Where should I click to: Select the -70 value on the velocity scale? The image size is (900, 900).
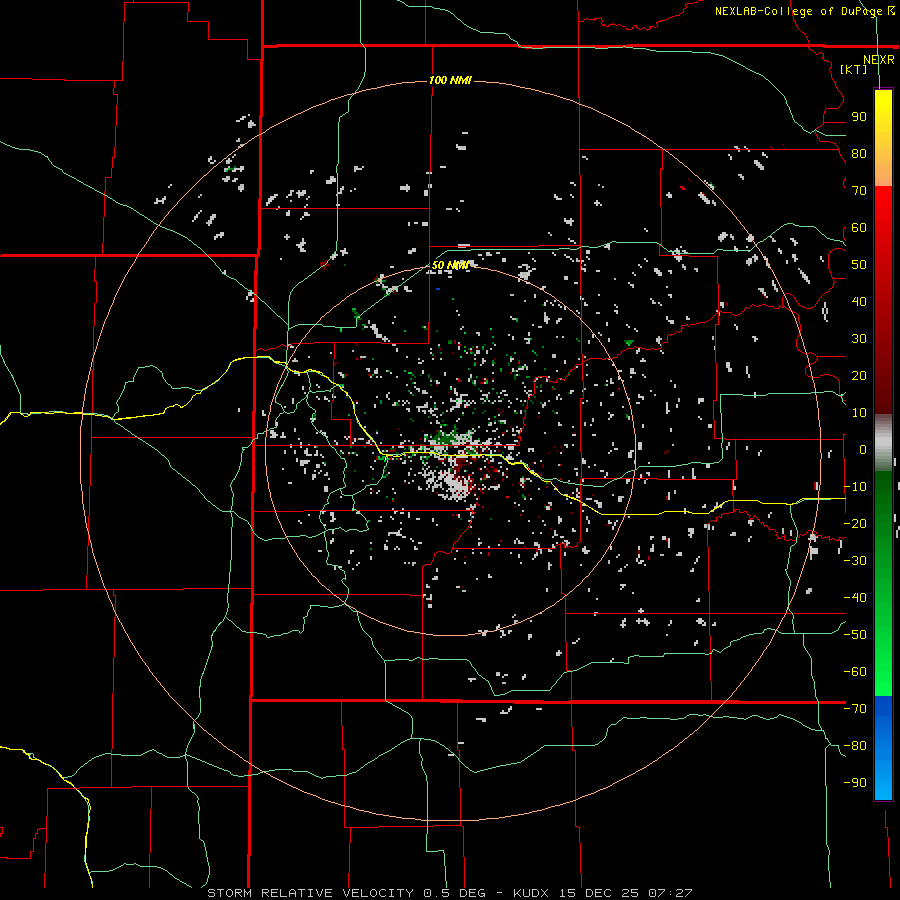[855, 709]
